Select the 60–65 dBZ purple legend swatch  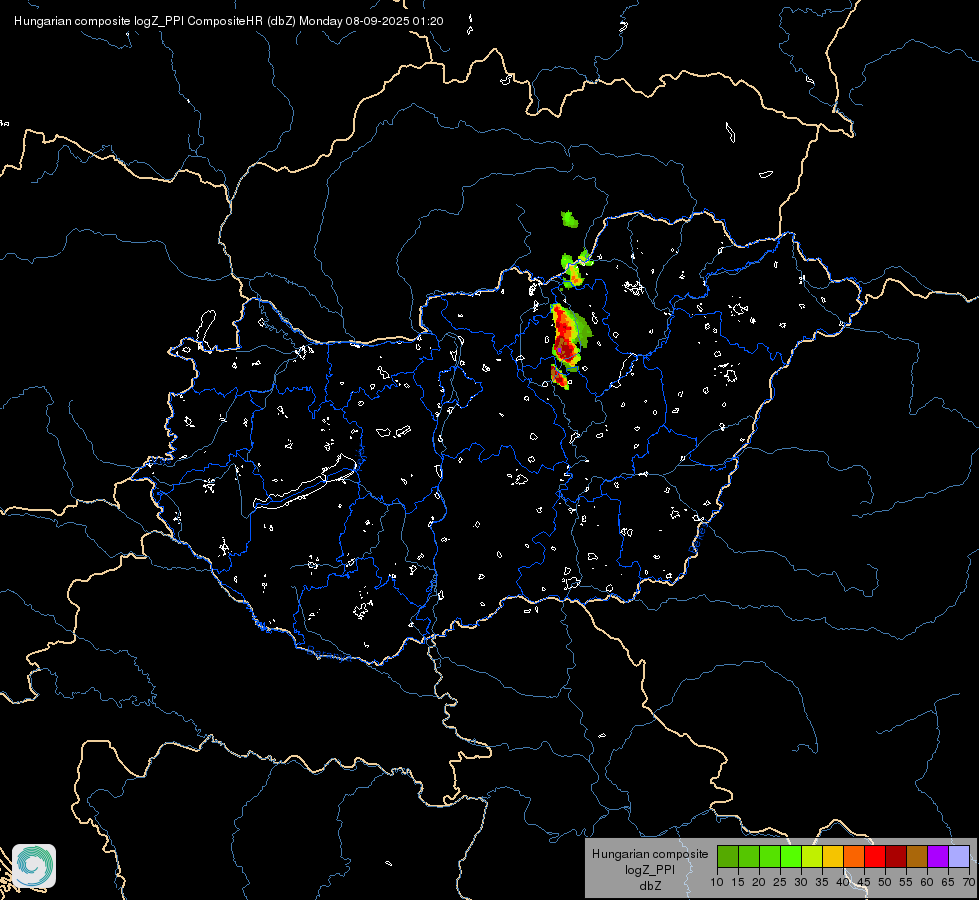pos(938,857)
